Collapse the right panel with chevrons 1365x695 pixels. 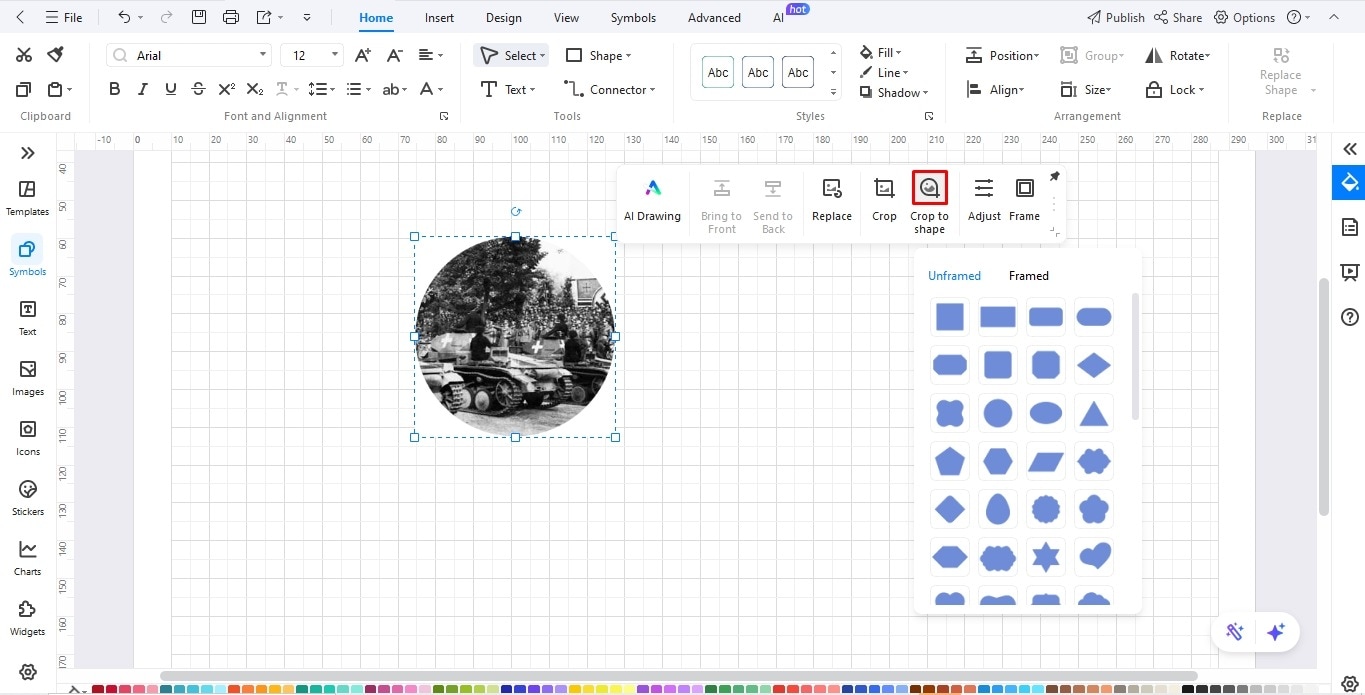click(x=1350, y=149)
